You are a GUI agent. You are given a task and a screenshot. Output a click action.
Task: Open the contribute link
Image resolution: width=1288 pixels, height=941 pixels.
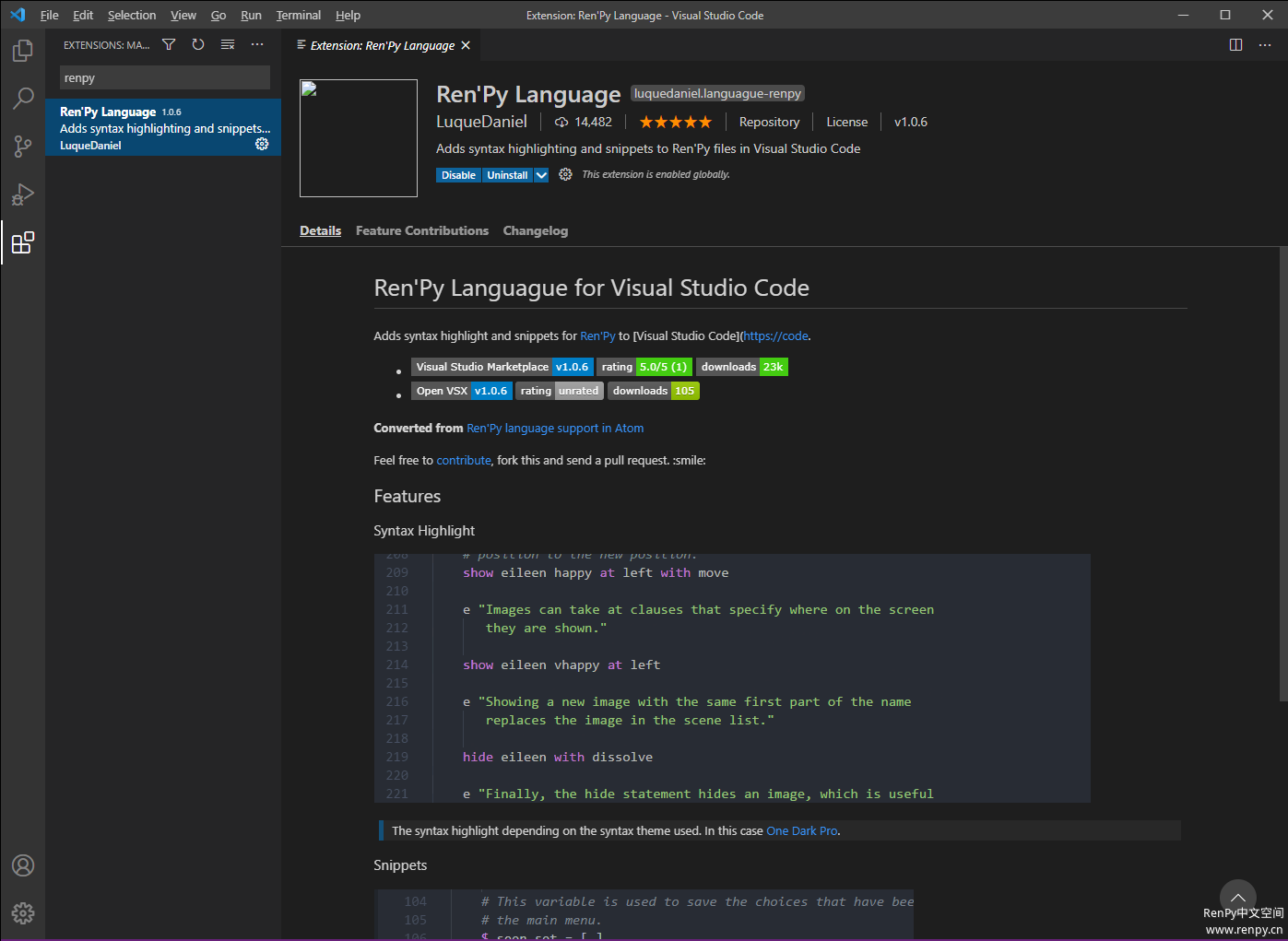[x=464, y=460]
